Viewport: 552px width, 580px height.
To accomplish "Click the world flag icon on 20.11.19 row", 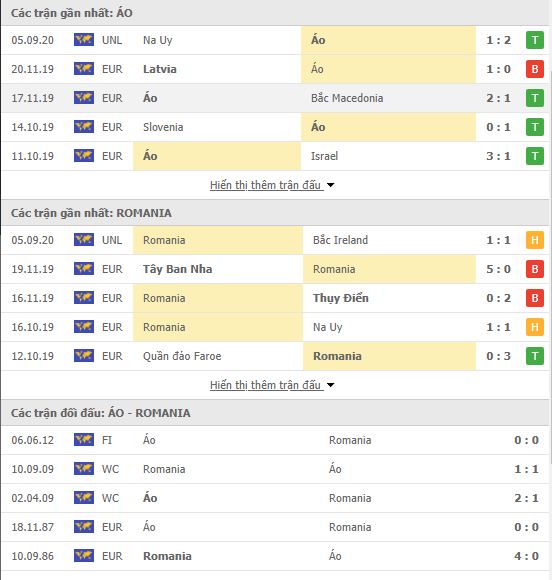I will tap(84, 69).
